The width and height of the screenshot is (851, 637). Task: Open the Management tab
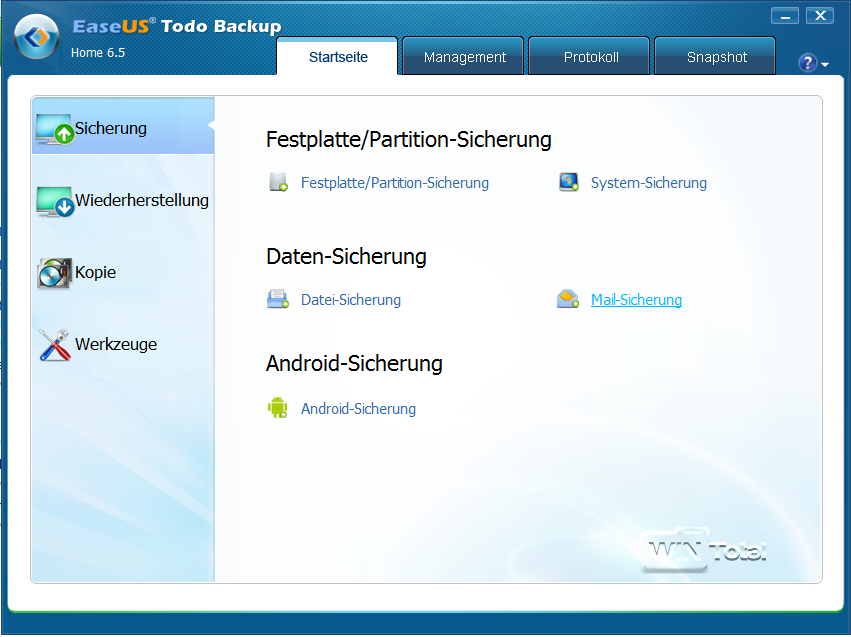coord(464,56)
